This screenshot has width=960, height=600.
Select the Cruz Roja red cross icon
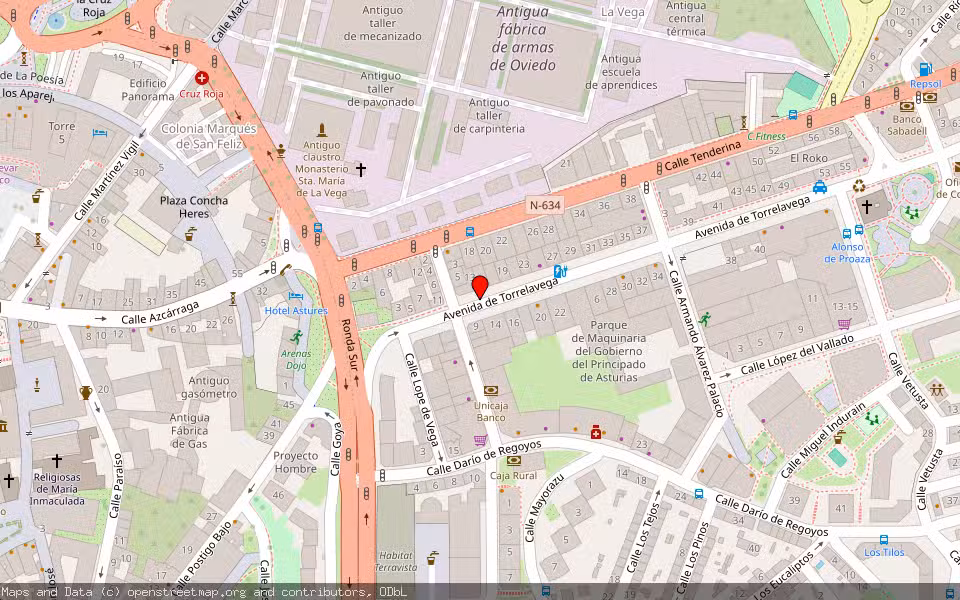click(x=201, y=78)
